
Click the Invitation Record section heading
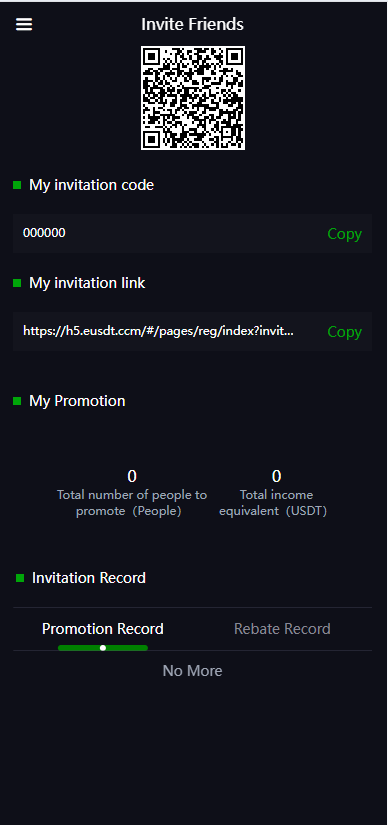(x=89, y=578)
